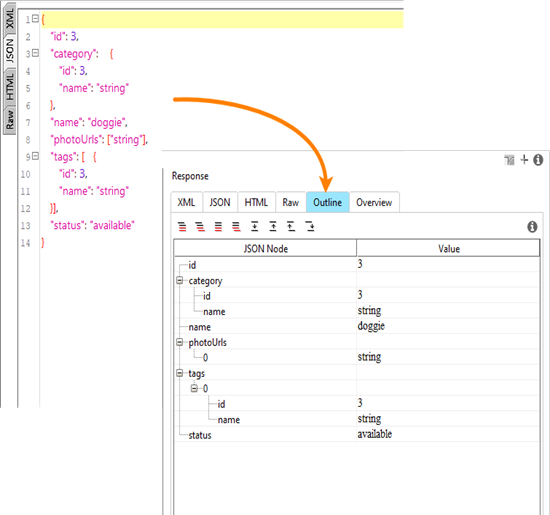The width and height of the screenshot is (550, 515).
Task: Click the last toolbar icon with right-side down arrow
Action: [310, 227]
